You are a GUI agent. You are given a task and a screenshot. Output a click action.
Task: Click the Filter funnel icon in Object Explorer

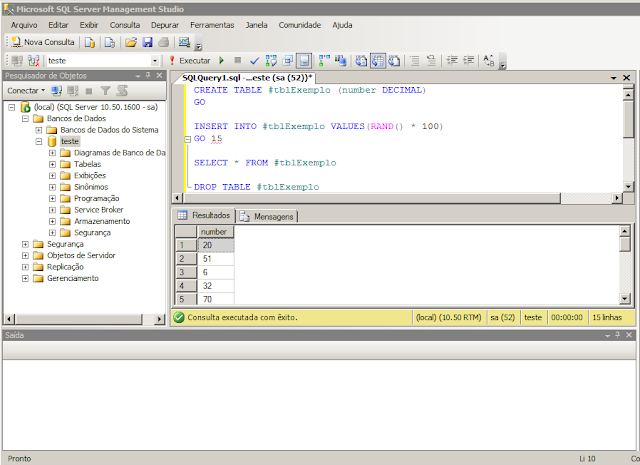[105, 91]
